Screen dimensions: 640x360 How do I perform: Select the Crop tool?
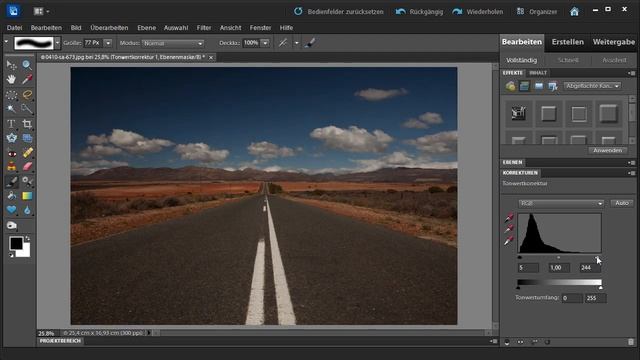(x=27, y=124)
